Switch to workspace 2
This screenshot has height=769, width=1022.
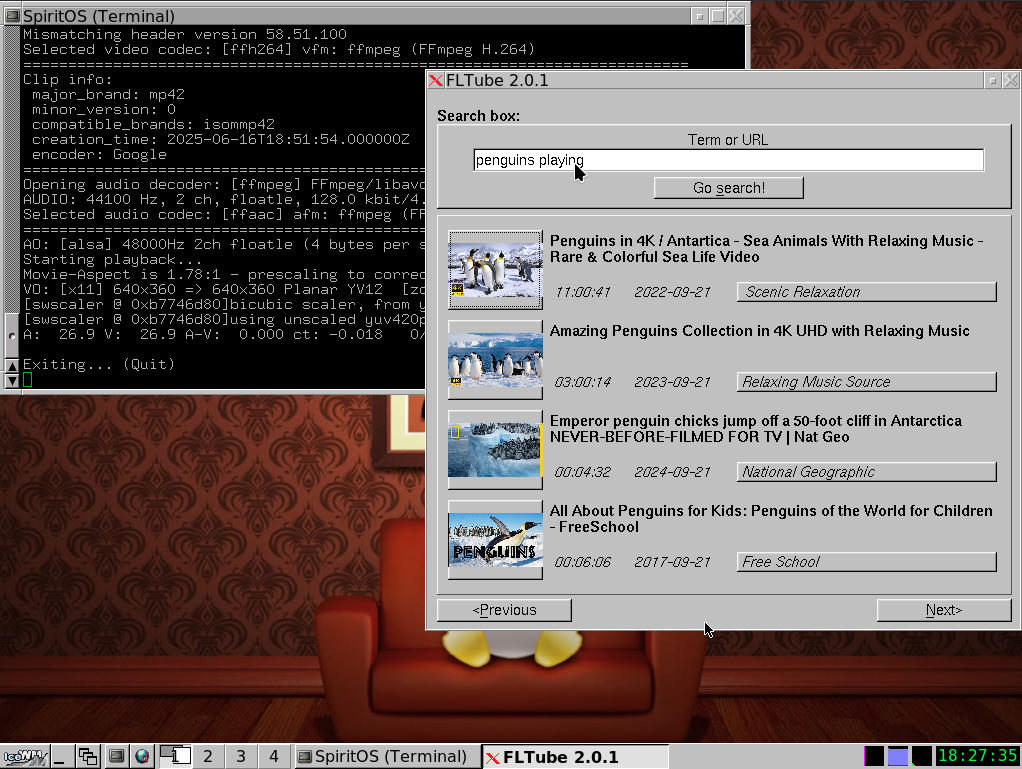[x=208, y=756]
